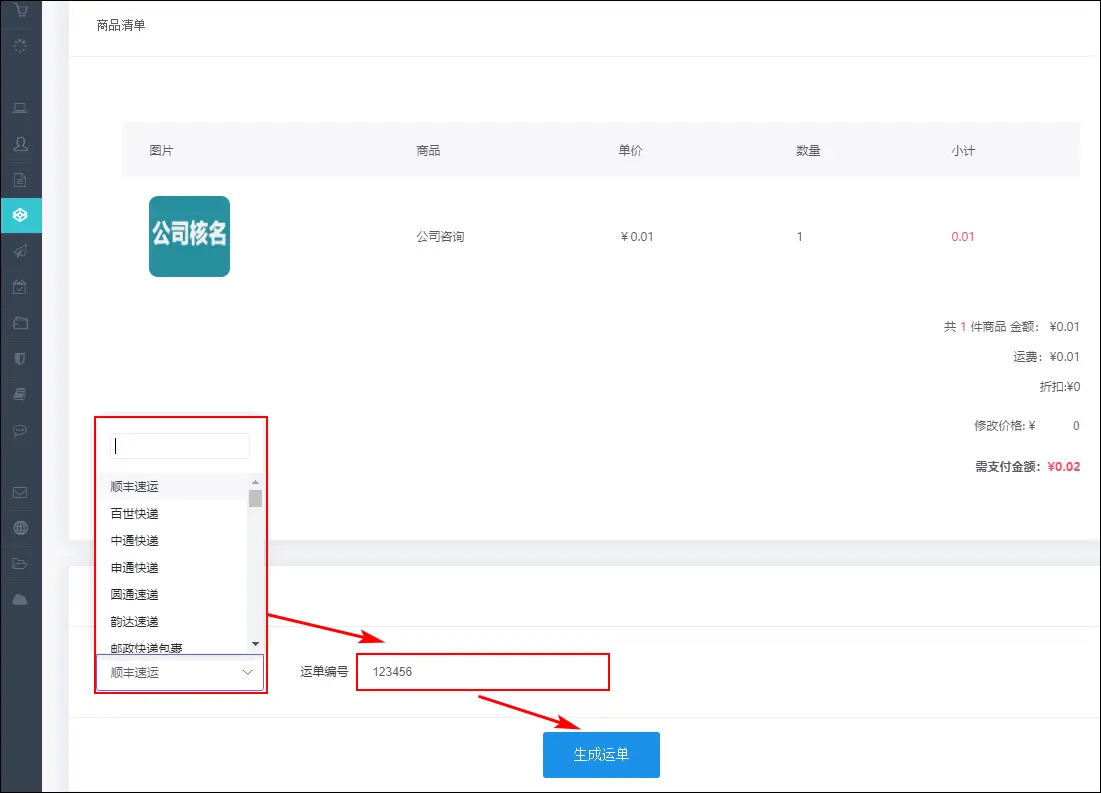
Task: Open the user profile sidebar icon
Action: click(x=20, y=144)
